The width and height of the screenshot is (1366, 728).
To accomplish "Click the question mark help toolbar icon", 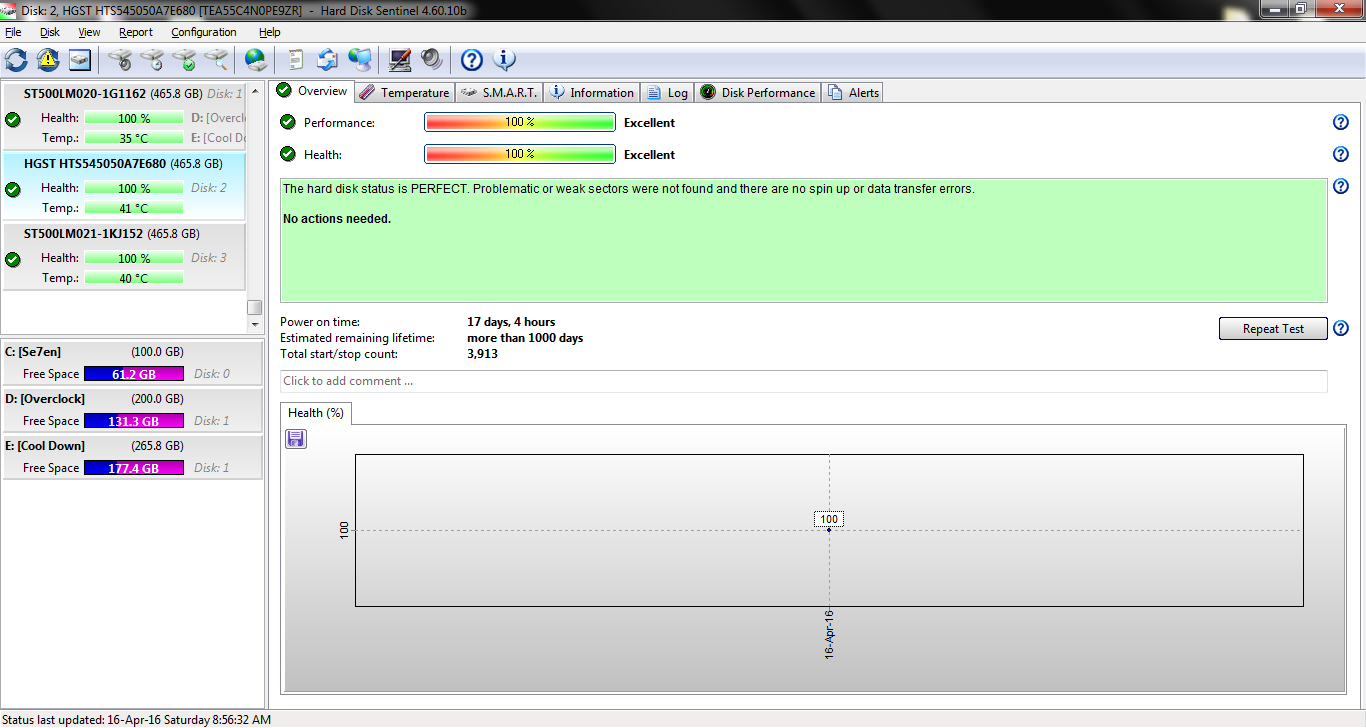I will pos(472,60).
